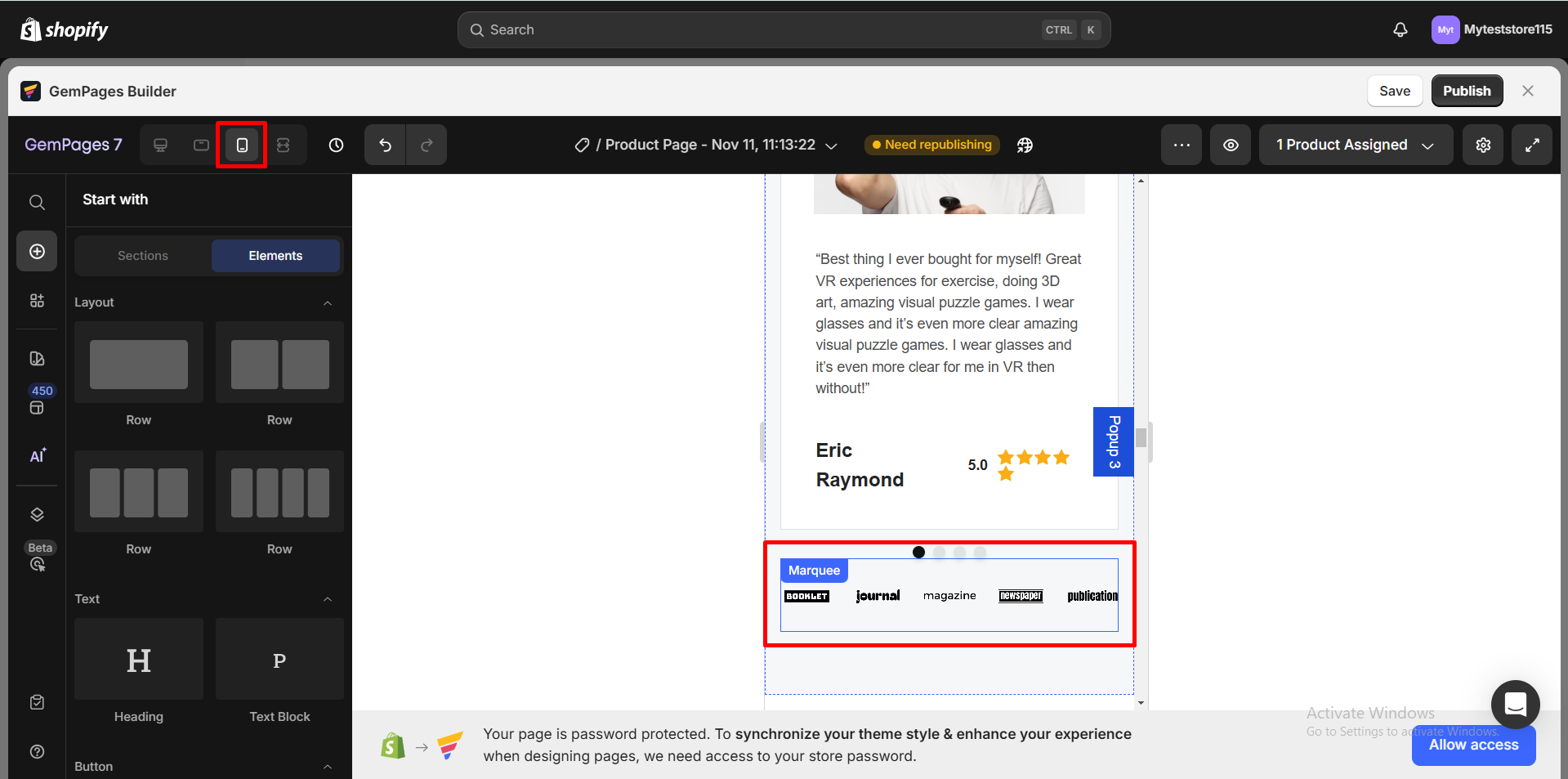Image resolution: width=1568 pixels, height=779 pixels.
Task: Expand the 1 Product Assigned dropdown
Action: coord(1355,145)
